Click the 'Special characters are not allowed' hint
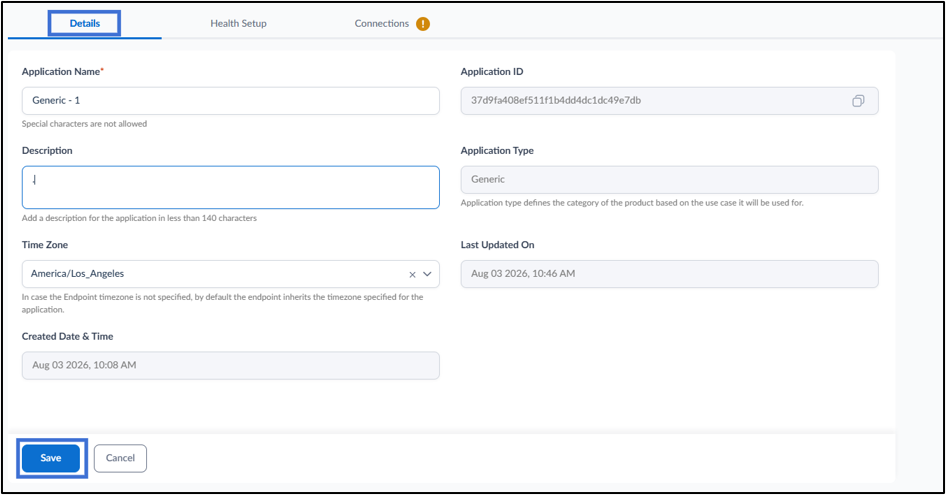 coord(84,124)
